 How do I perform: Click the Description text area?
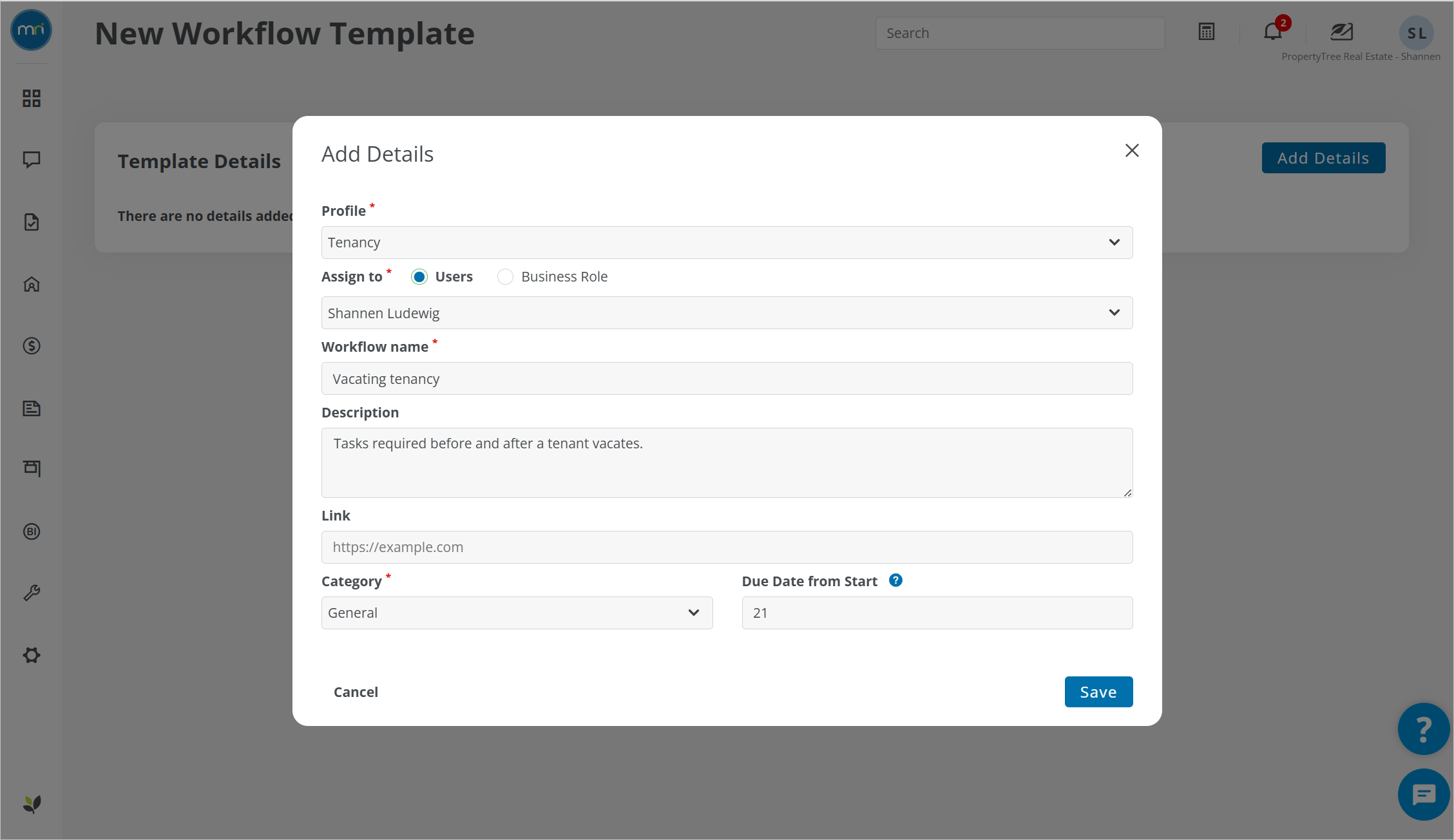pos(727,463)
